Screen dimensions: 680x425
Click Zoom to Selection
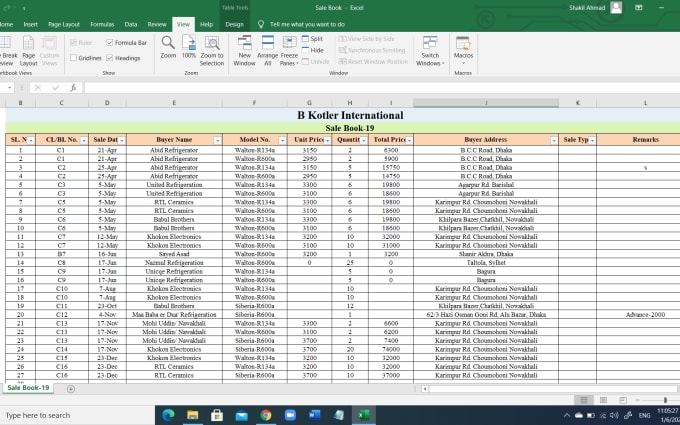(x=212, y=51)
